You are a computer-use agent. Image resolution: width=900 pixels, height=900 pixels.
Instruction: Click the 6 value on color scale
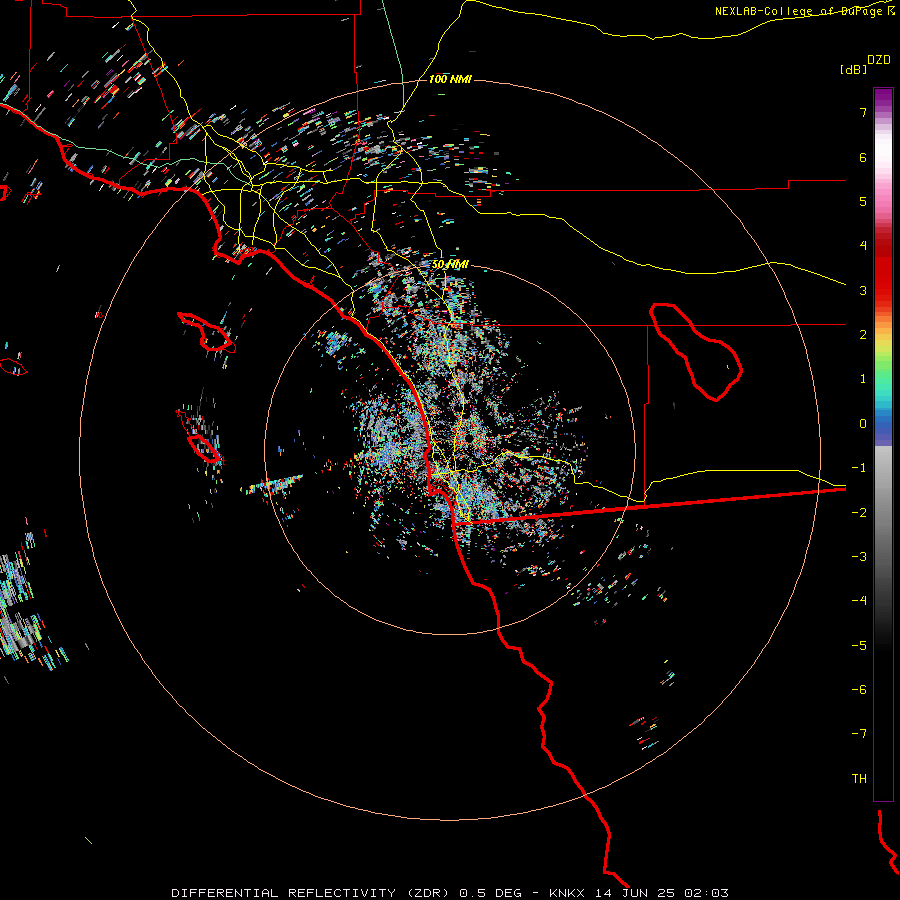863,157
